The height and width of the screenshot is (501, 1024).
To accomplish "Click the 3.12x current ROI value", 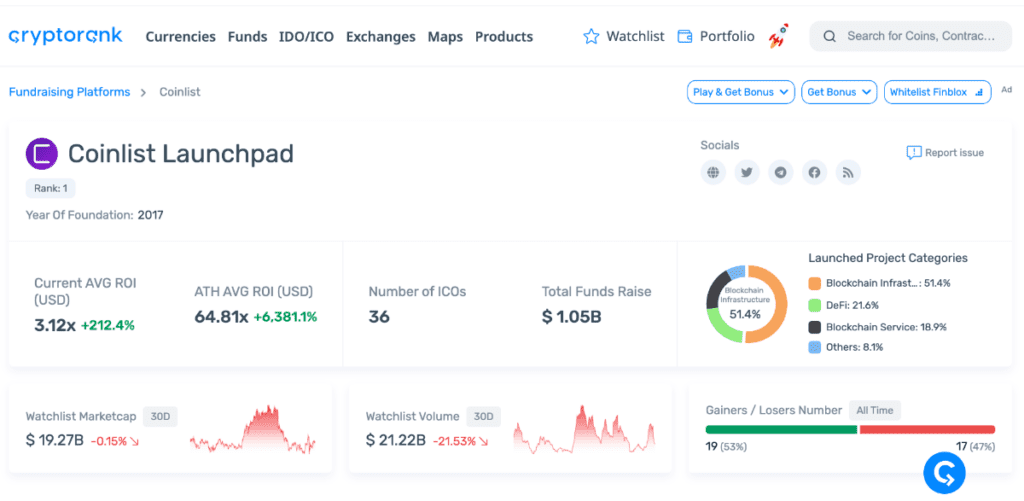I will 55,325.
